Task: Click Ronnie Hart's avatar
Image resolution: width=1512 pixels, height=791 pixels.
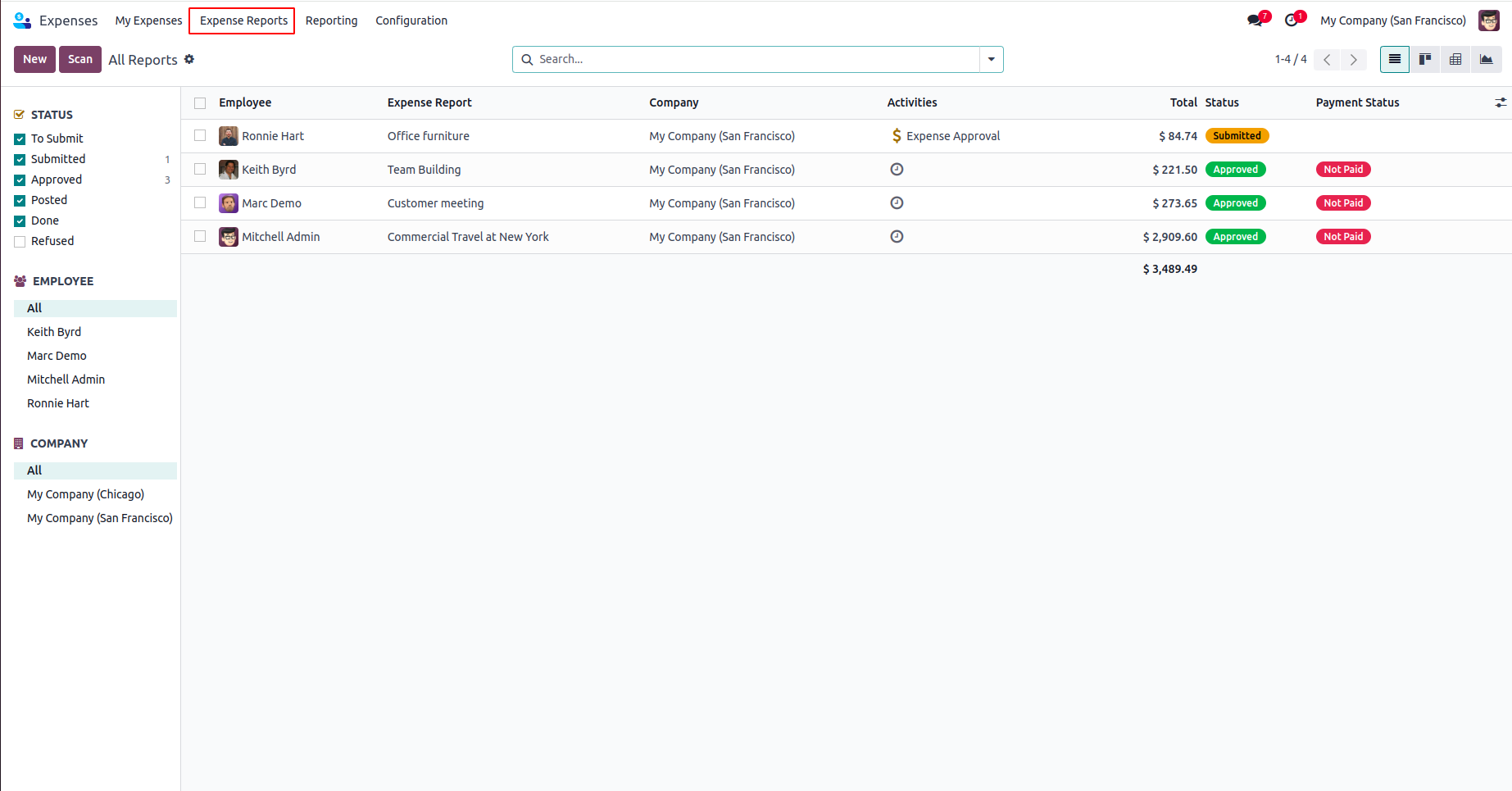Action: tap(229, 136)
